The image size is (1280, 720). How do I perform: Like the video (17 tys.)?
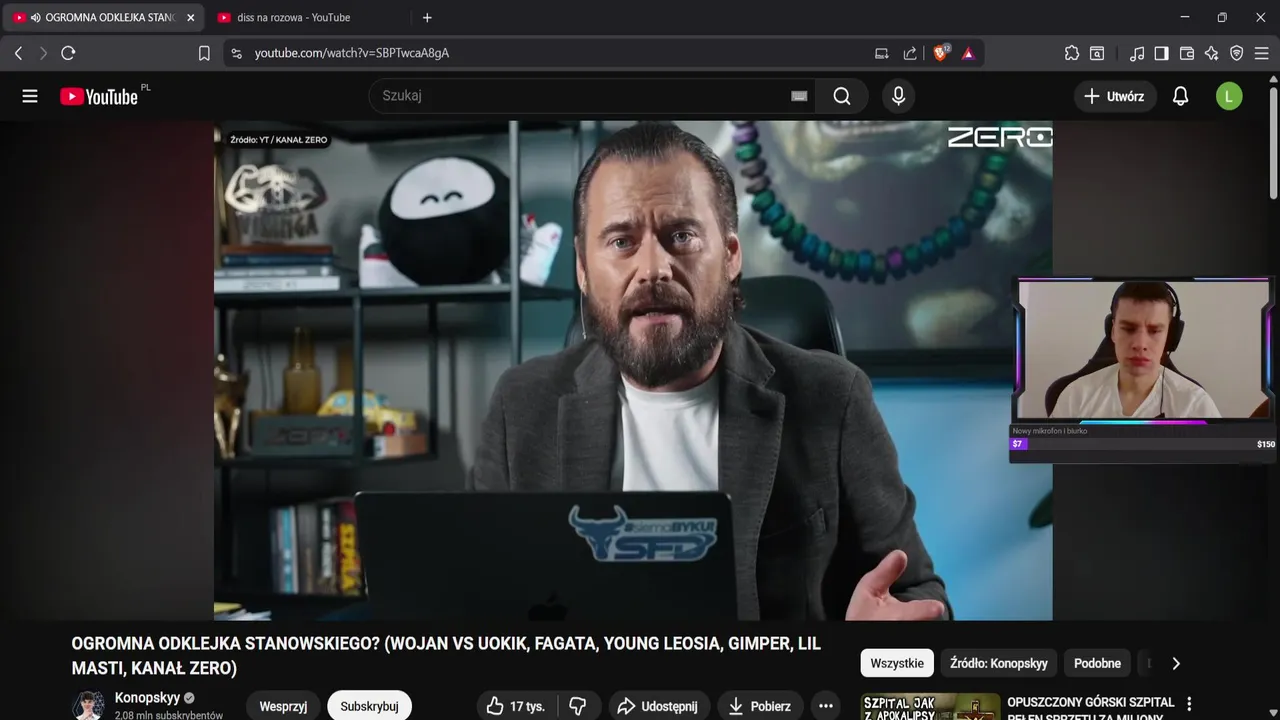point(515,706)
